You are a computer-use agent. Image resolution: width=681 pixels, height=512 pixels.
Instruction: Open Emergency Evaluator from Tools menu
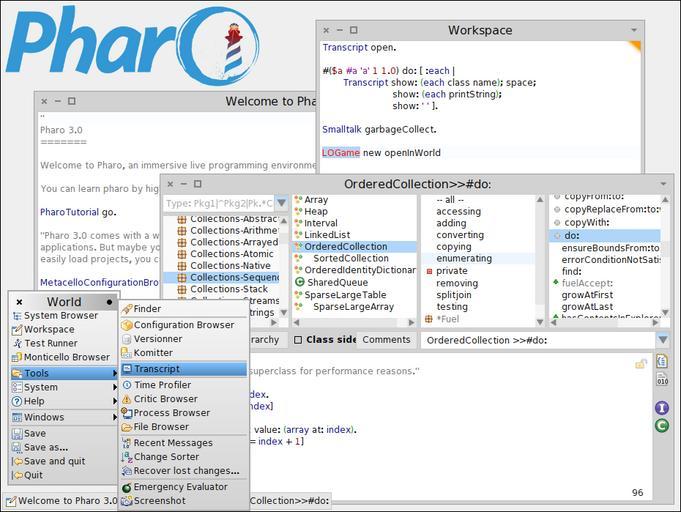coord(180,487)
